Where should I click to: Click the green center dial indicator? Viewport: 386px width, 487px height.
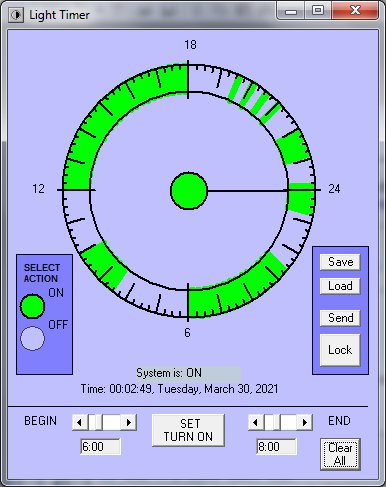[x=189, y=191]
